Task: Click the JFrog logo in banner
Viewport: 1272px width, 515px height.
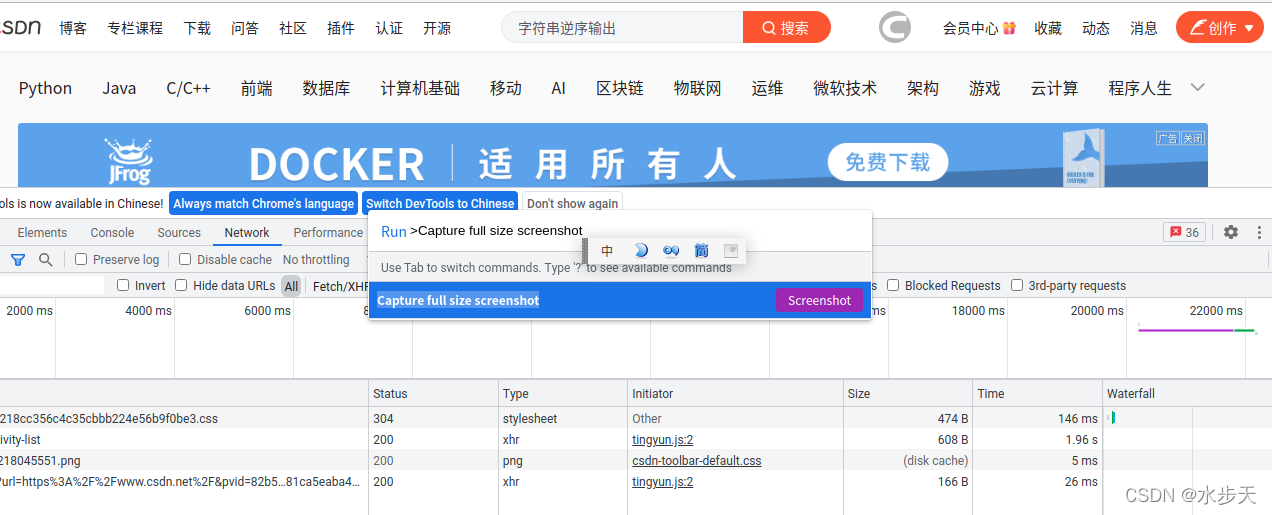Action: [x=129, y=163]
